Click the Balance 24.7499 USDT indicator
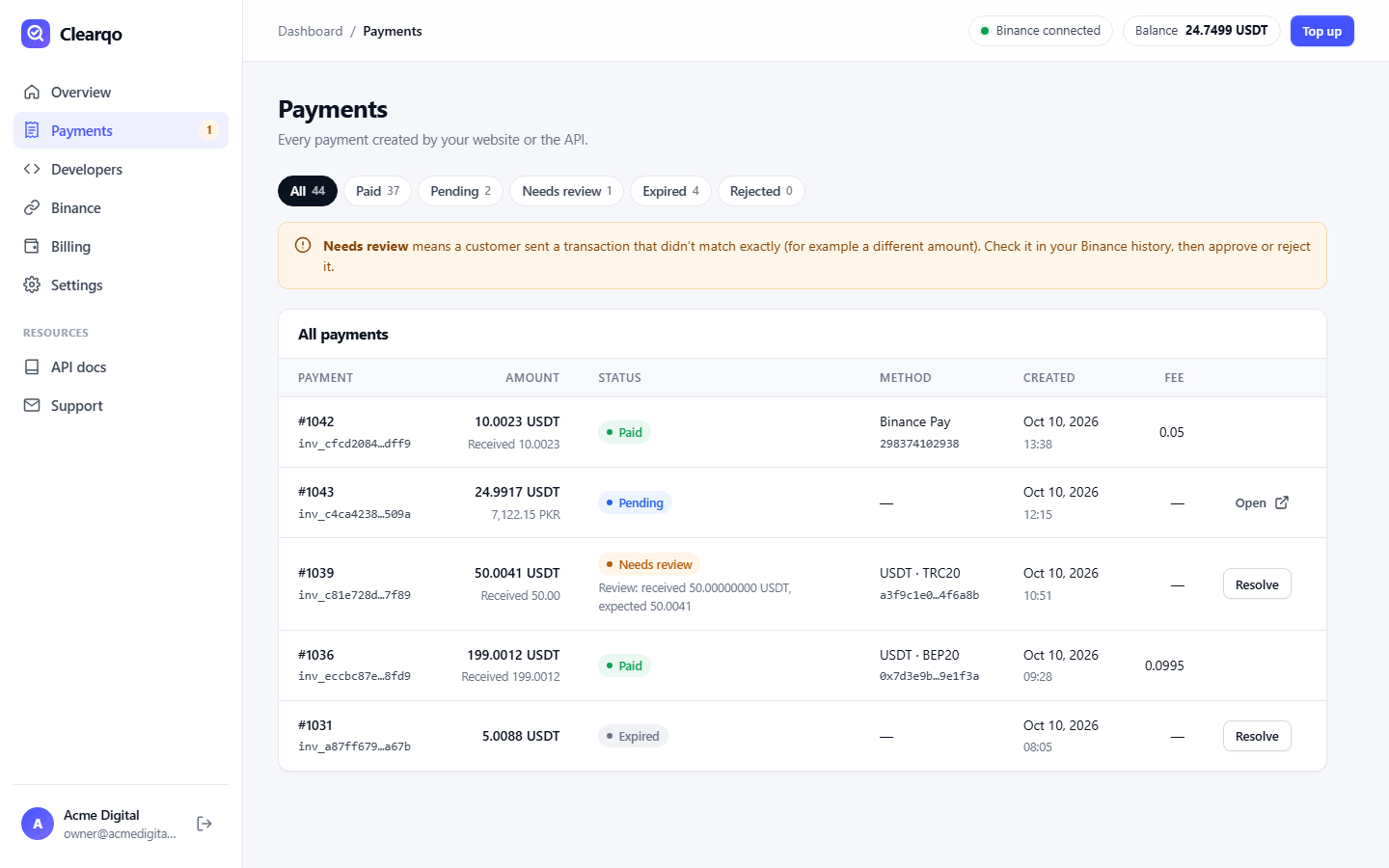1389x868 pixels. pyautogui.click(x=1201, y=31)
